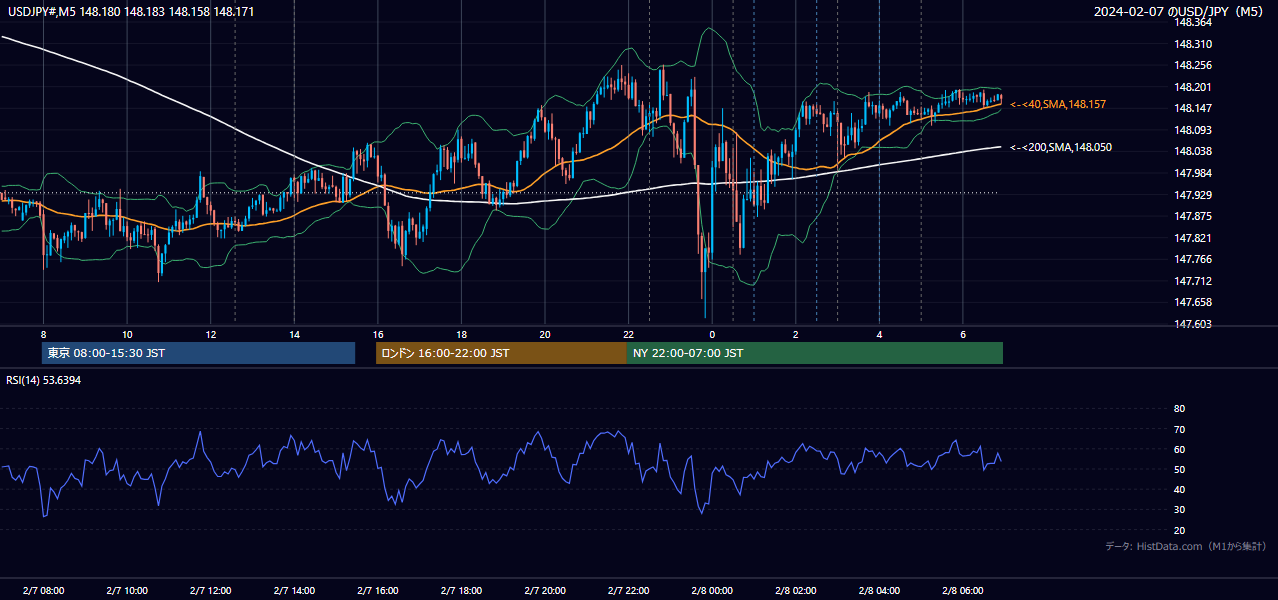Click hour label 22 under the price chart
Screen dimensions: 1278x600
[x=629, y=333]
